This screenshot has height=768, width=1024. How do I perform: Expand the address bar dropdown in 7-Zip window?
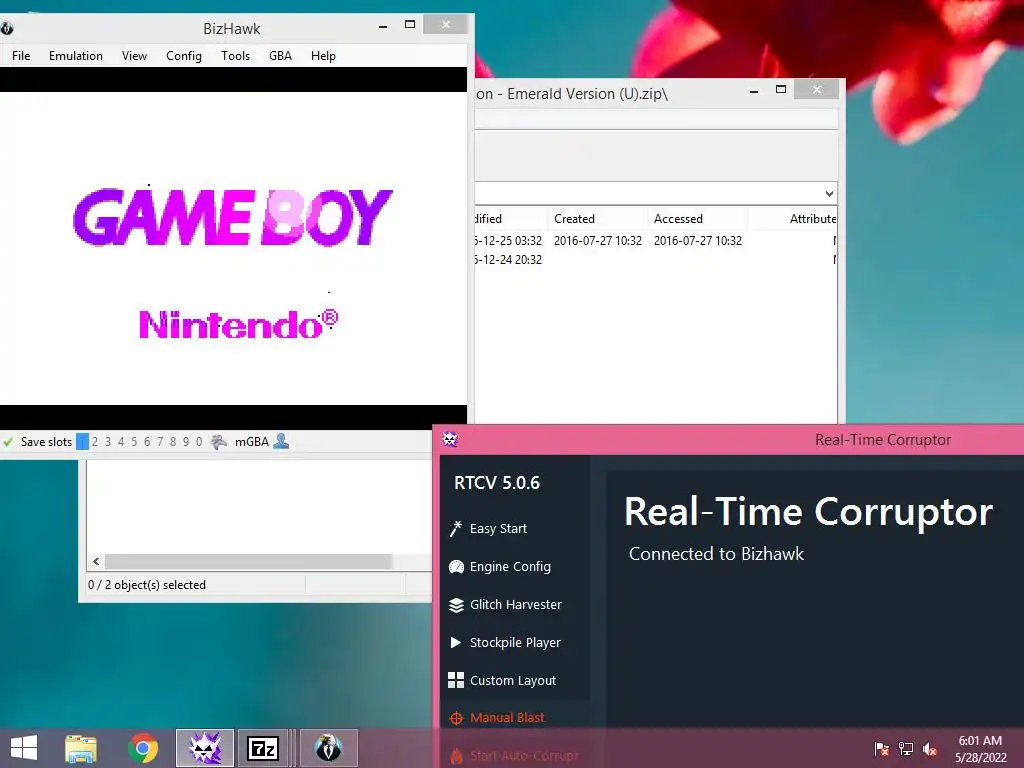(829, 193)
